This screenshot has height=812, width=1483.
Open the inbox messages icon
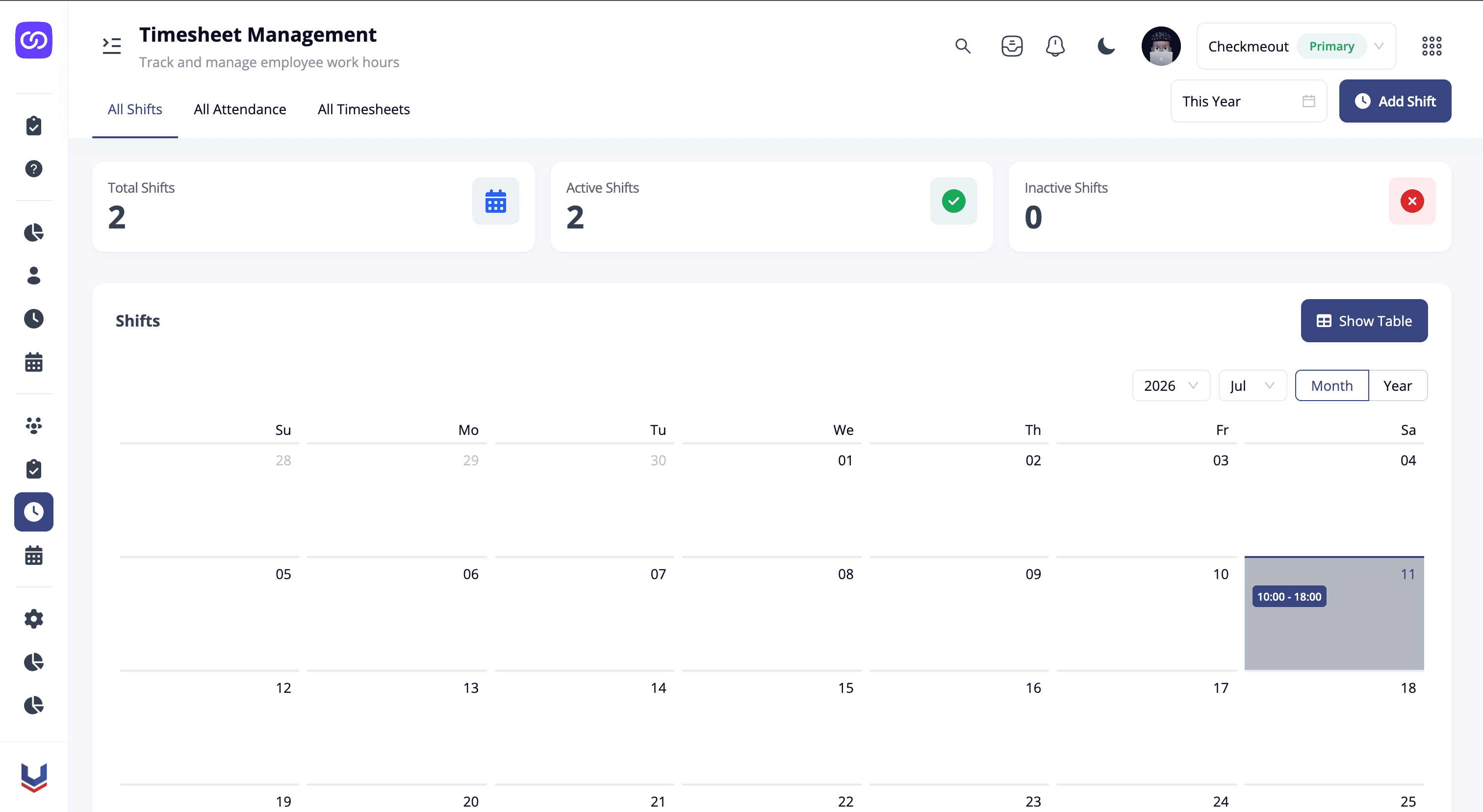1012,46
